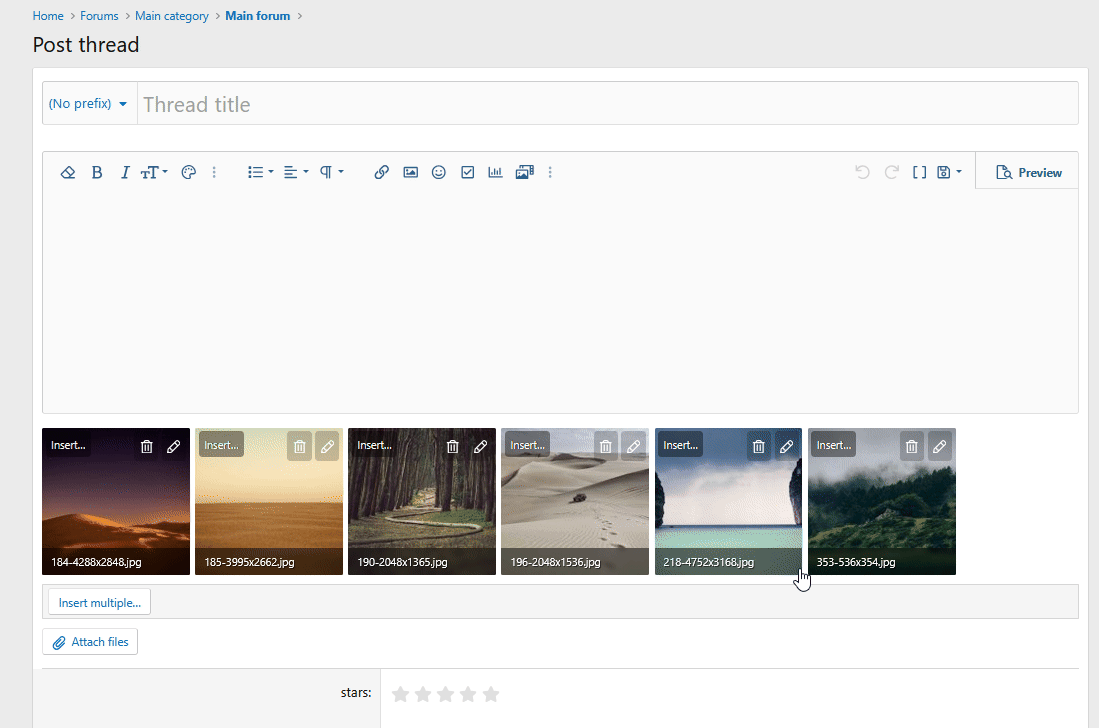Delete attachment 196-2048x1536.jpg
The width and height of the screenshot is (1099, 728).
pyautogui.click(x=606, y=446)
